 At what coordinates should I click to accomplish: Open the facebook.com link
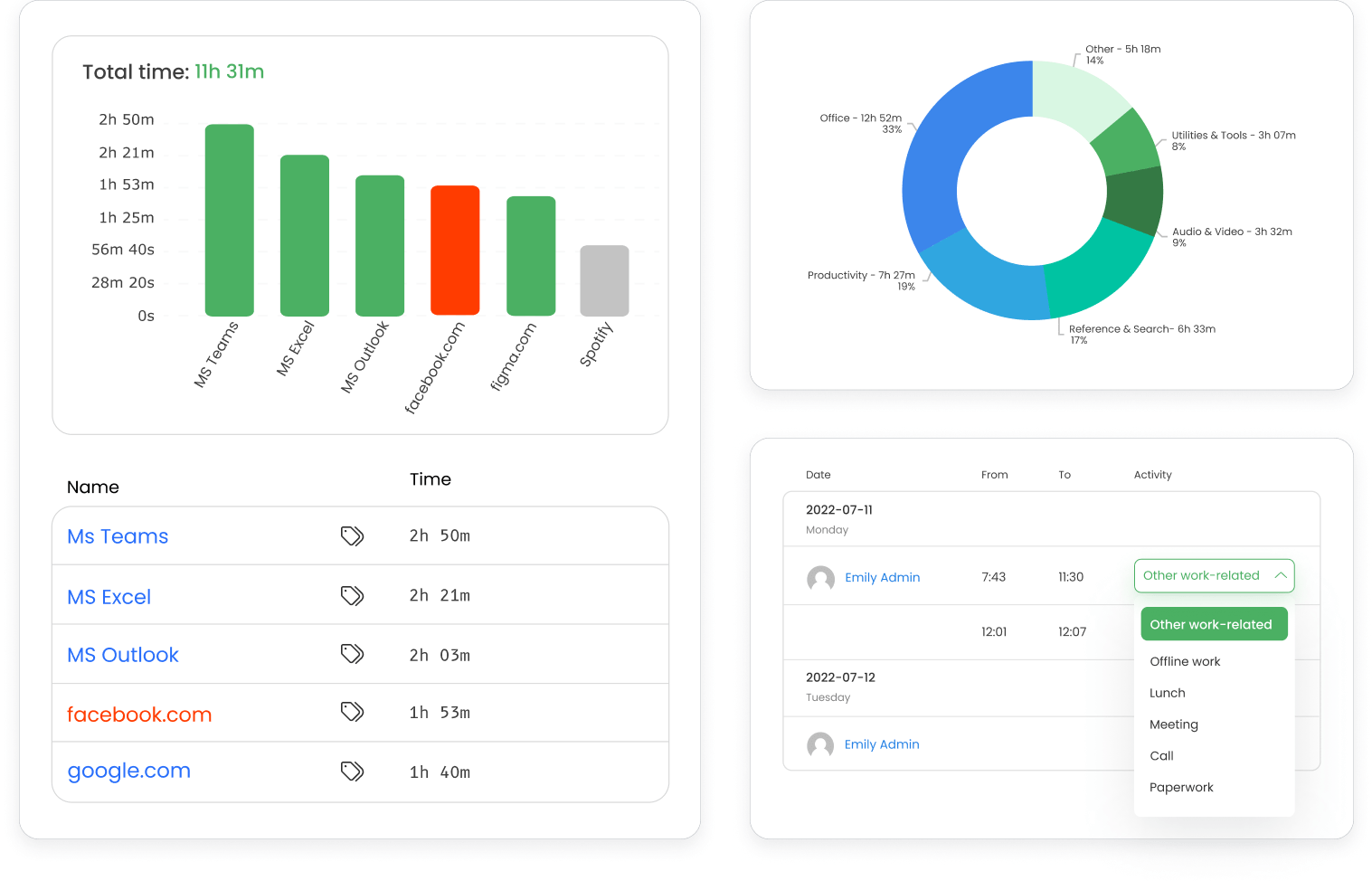pos(139,715)
